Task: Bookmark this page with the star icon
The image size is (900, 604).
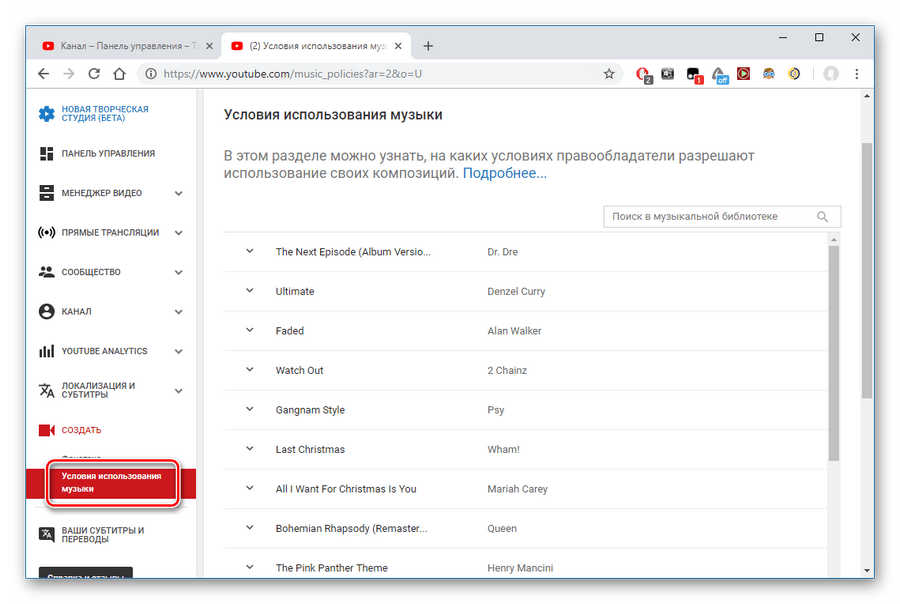Action: (609, 74)
